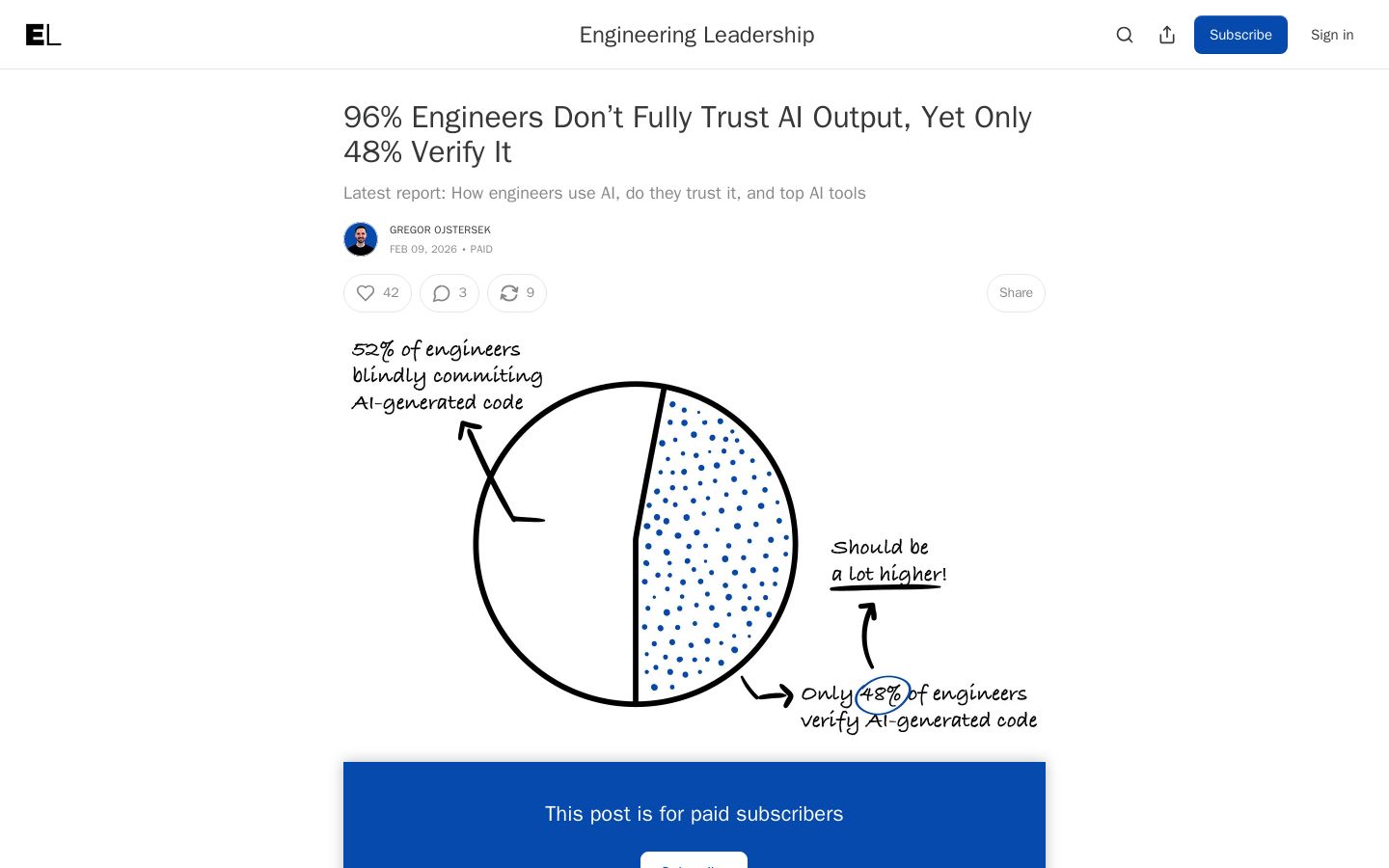Screen dimensions: 1389x868
Task: Open the search magnifier icon
Action: point(1125,35)
